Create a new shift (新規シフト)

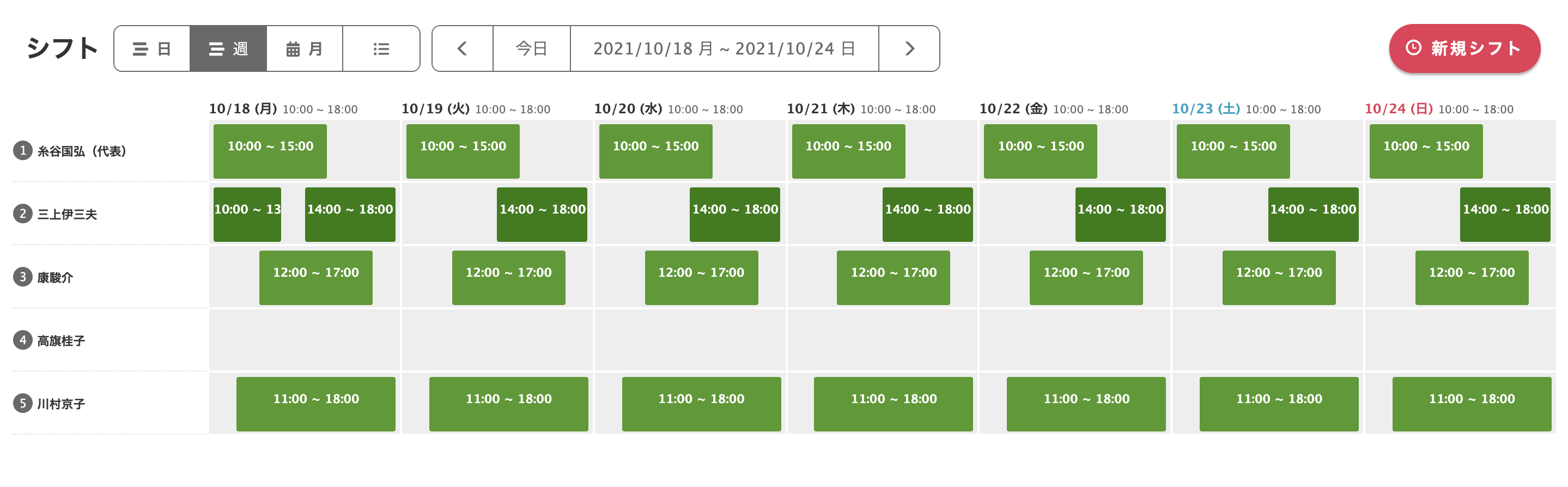(x=1464, y=48)
